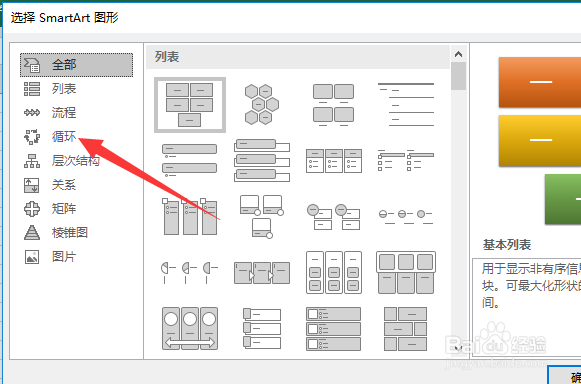
Task: Click the 列表 gallery section header
Action: (x=298, y=57)
